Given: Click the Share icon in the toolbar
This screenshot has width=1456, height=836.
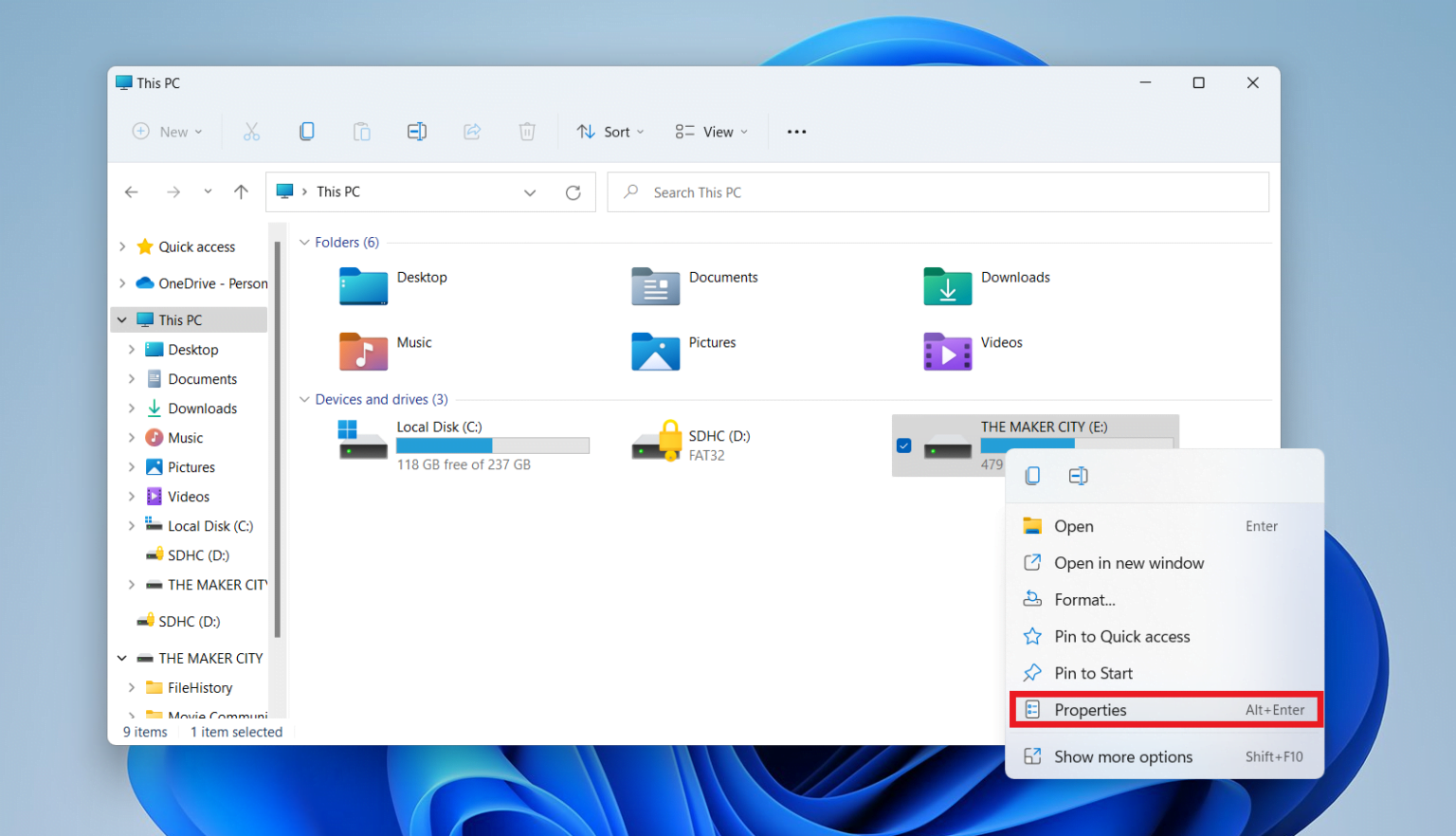Looking at the screenshot, I should point(472,131).
